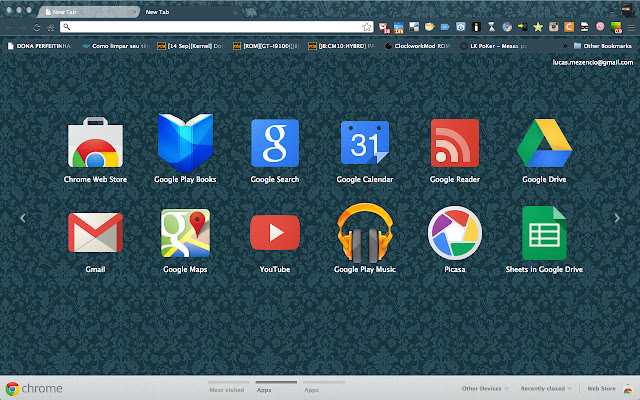Open the Web Store link in footer
The image size is (640, 400).
click(x=601, y=389)
